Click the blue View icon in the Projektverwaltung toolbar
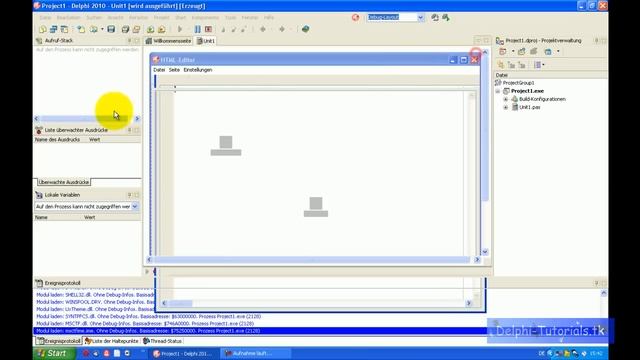Viewport: 640px width, 360px height. click(548, 52)
